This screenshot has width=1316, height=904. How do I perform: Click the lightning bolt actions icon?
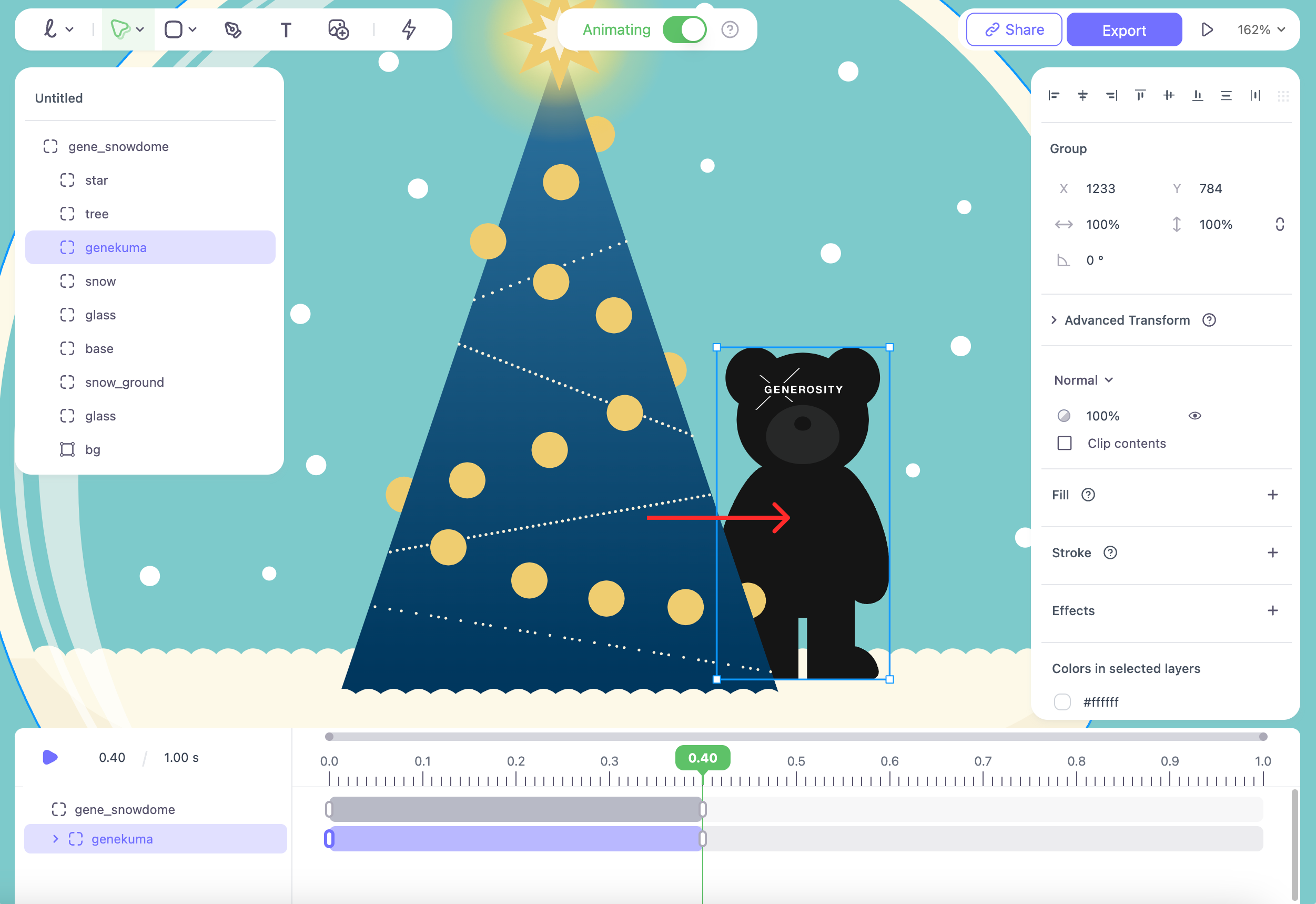(409, 29)
